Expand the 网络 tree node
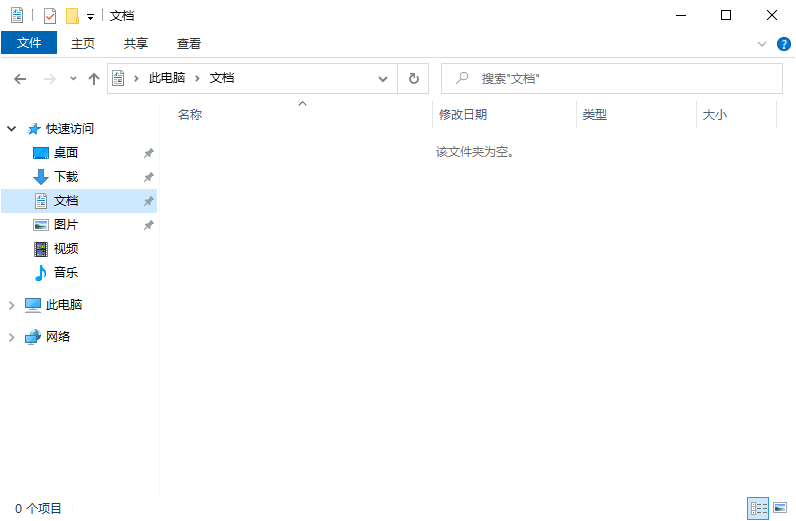Screen dimensions: 796x521 (12, 337)
